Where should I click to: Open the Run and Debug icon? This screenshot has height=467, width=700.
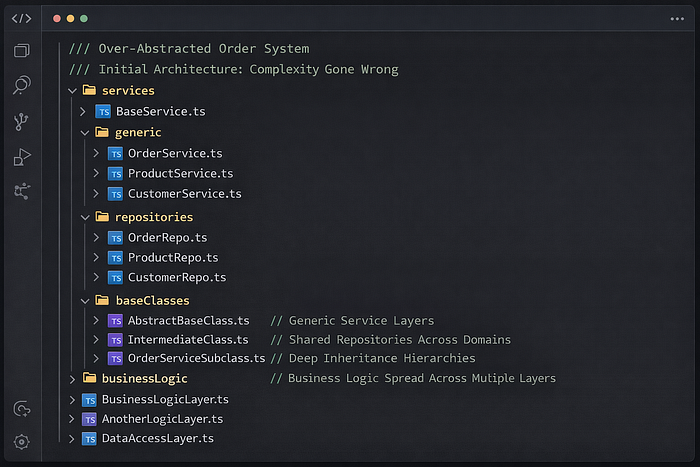22,157
